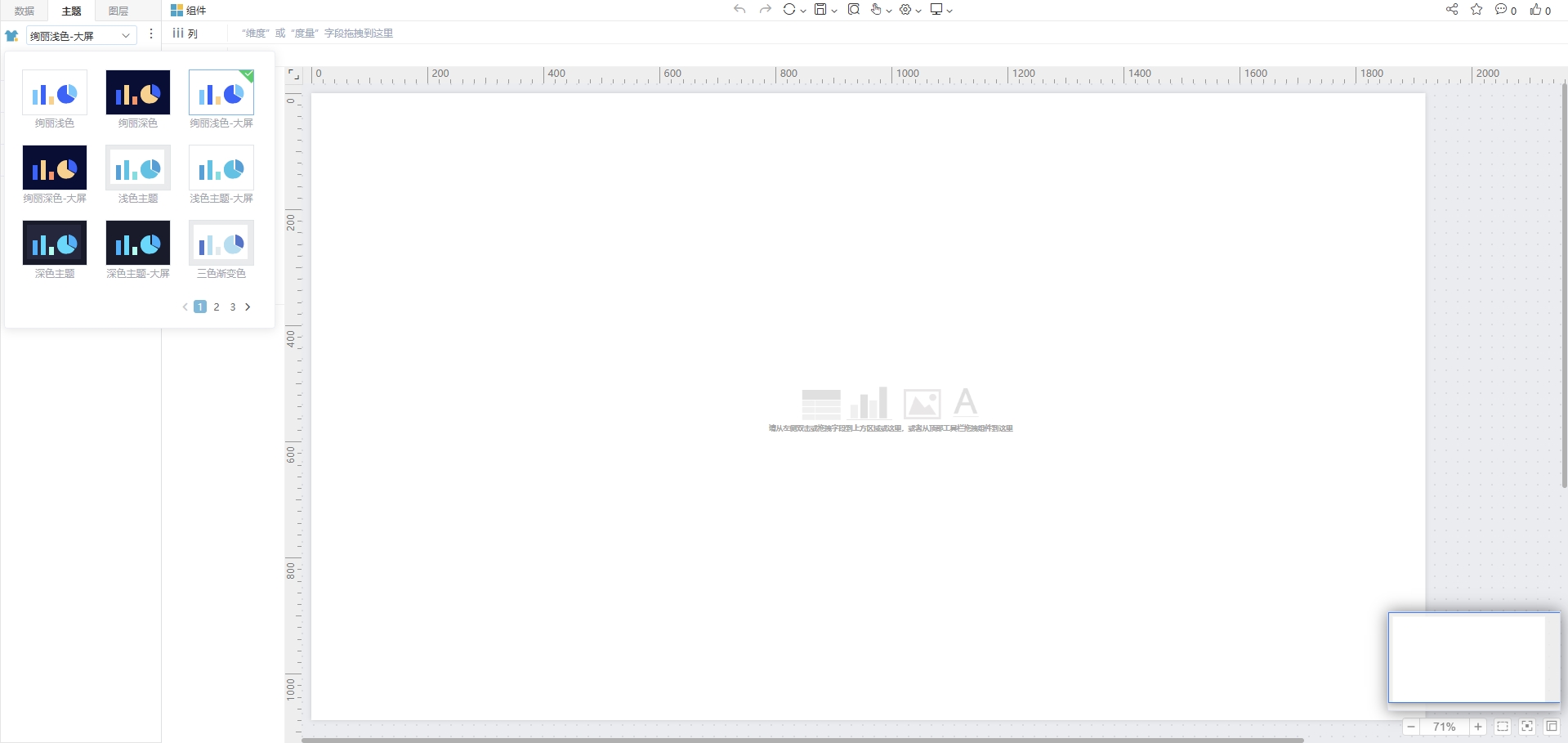Expand the interaction hand dropdown arrow
This screenshot has width=1568, height=743.
[x=889, y=11]
